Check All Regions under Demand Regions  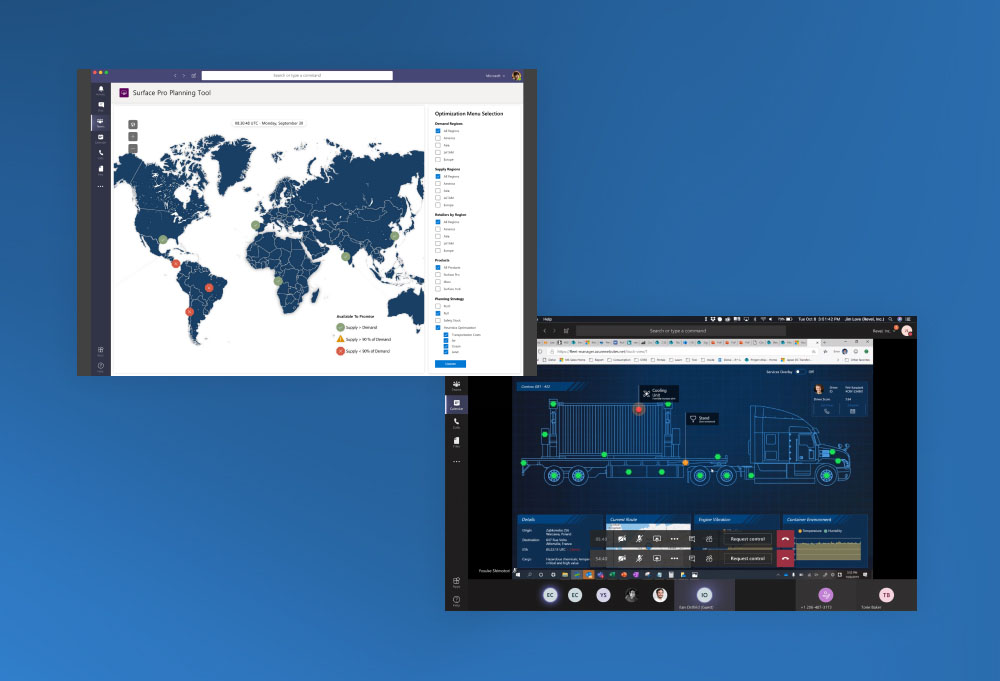tap(438, 131)
